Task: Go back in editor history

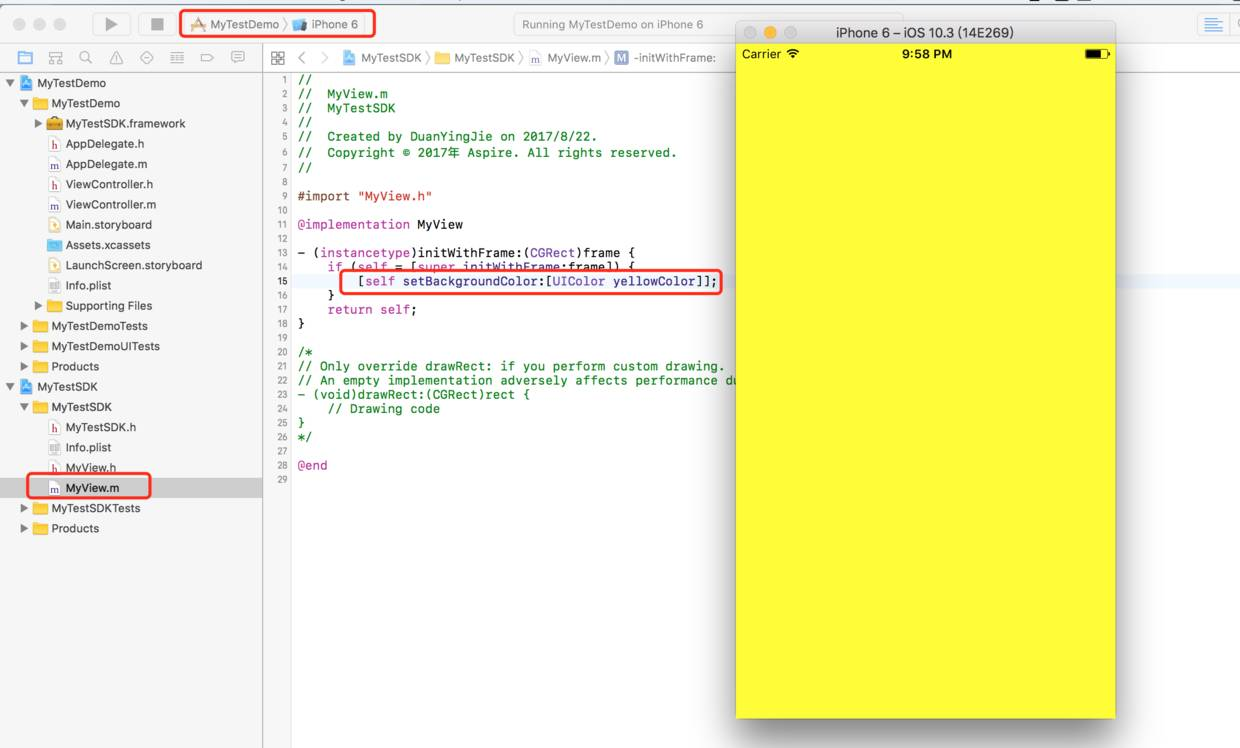Action: pyautogui.click(x=302, y=58)
